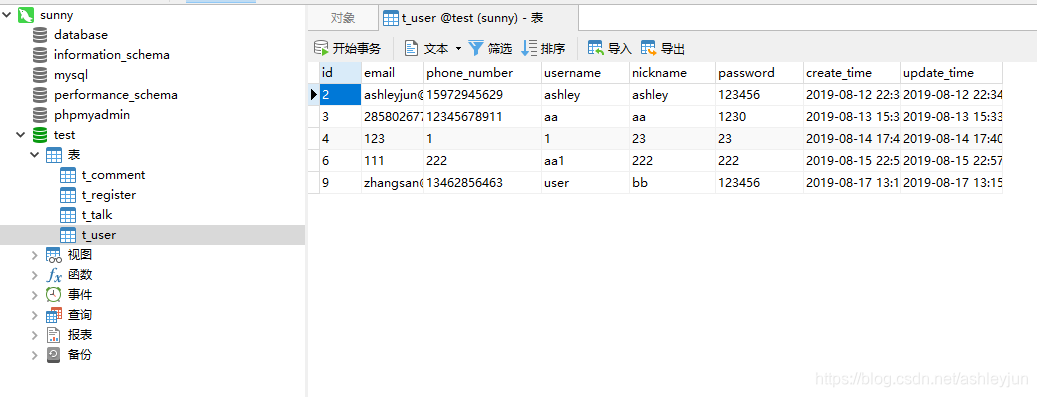The width and height of the screenshot is (1037, 397).
Task: Click the performance_schema database icon
Action: pyautogui.click(x=40, y=95)
